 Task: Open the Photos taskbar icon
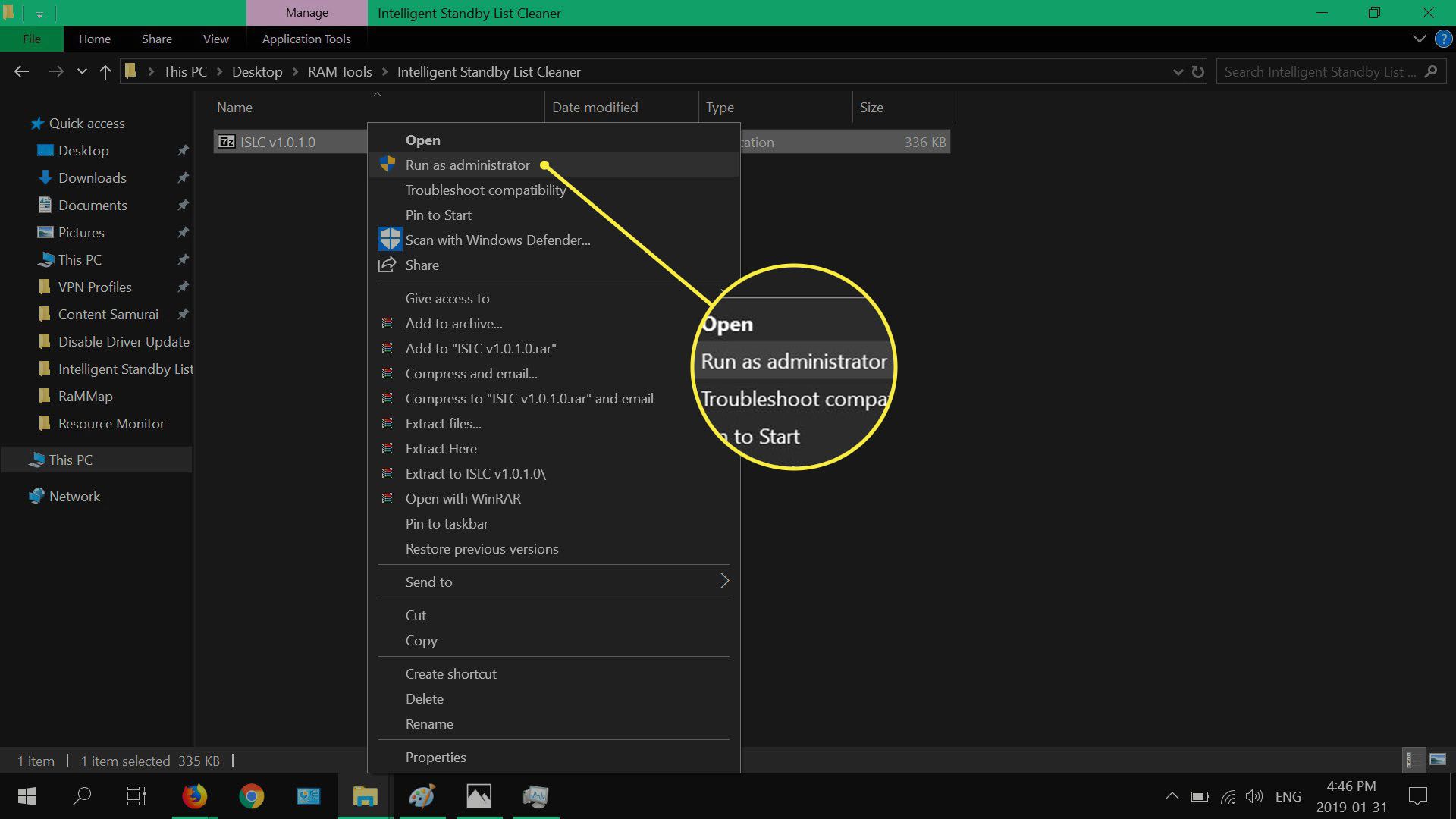click(x=479, y=796)
